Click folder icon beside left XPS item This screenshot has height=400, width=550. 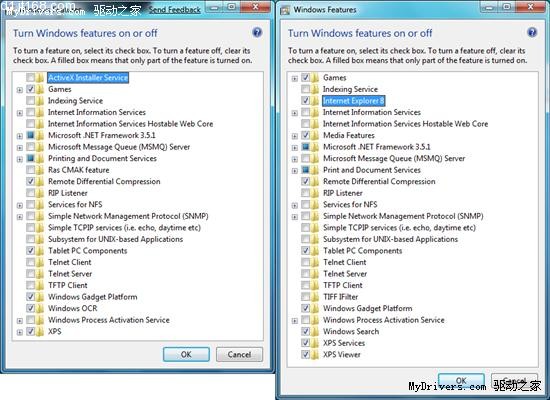40,331
